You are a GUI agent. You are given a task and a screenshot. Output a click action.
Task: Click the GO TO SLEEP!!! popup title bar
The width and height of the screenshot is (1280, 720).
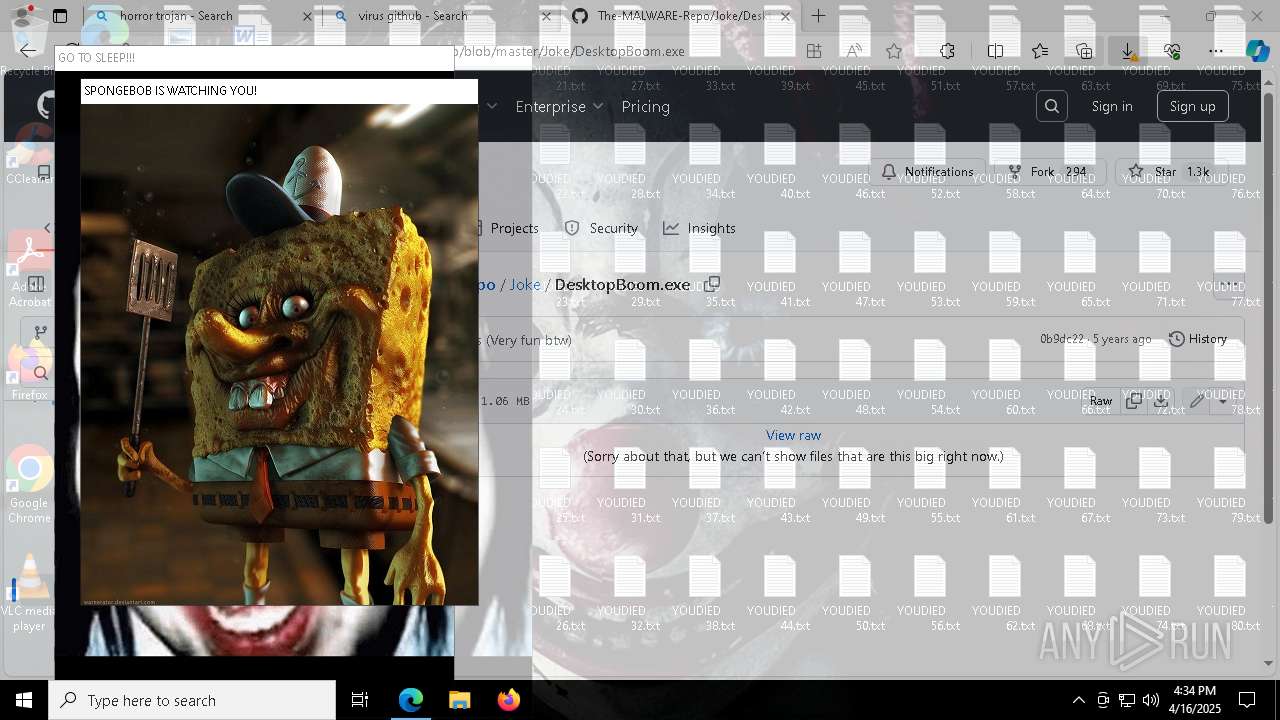(254, 58)
